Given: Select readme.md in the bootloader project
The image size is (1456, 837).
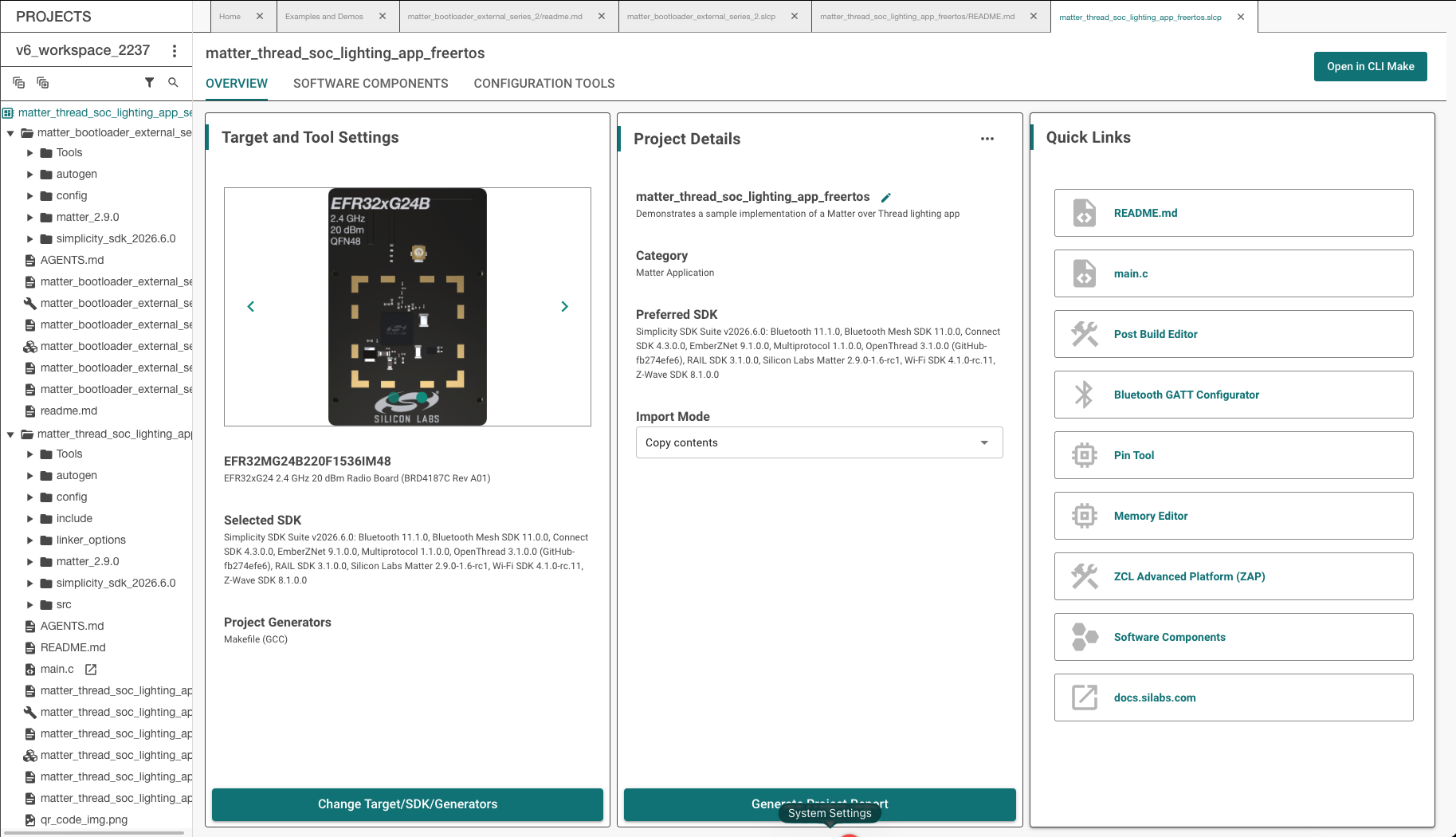Looking at the screenshot, I should (69, 411).
